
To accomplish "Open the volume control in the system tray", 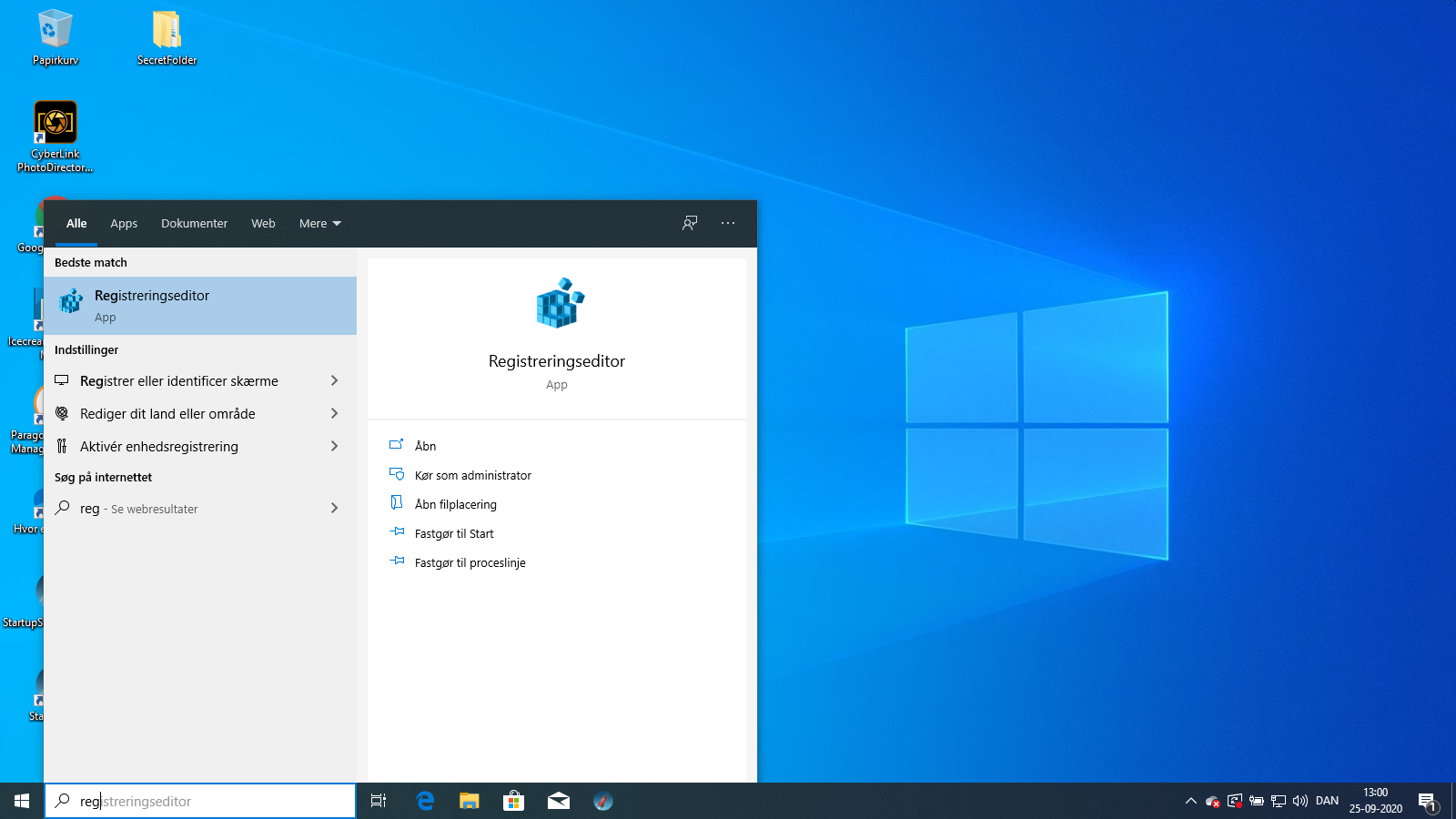I will coord(1300,801).
